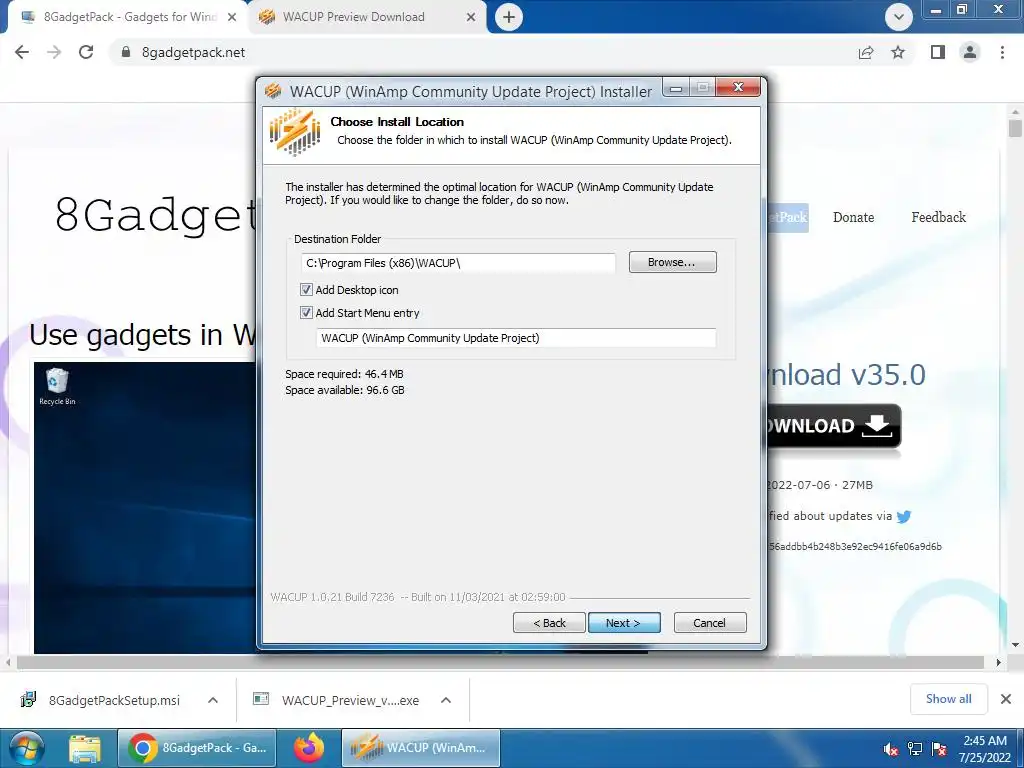Open Chrome side panel icon

click(938, 52)
